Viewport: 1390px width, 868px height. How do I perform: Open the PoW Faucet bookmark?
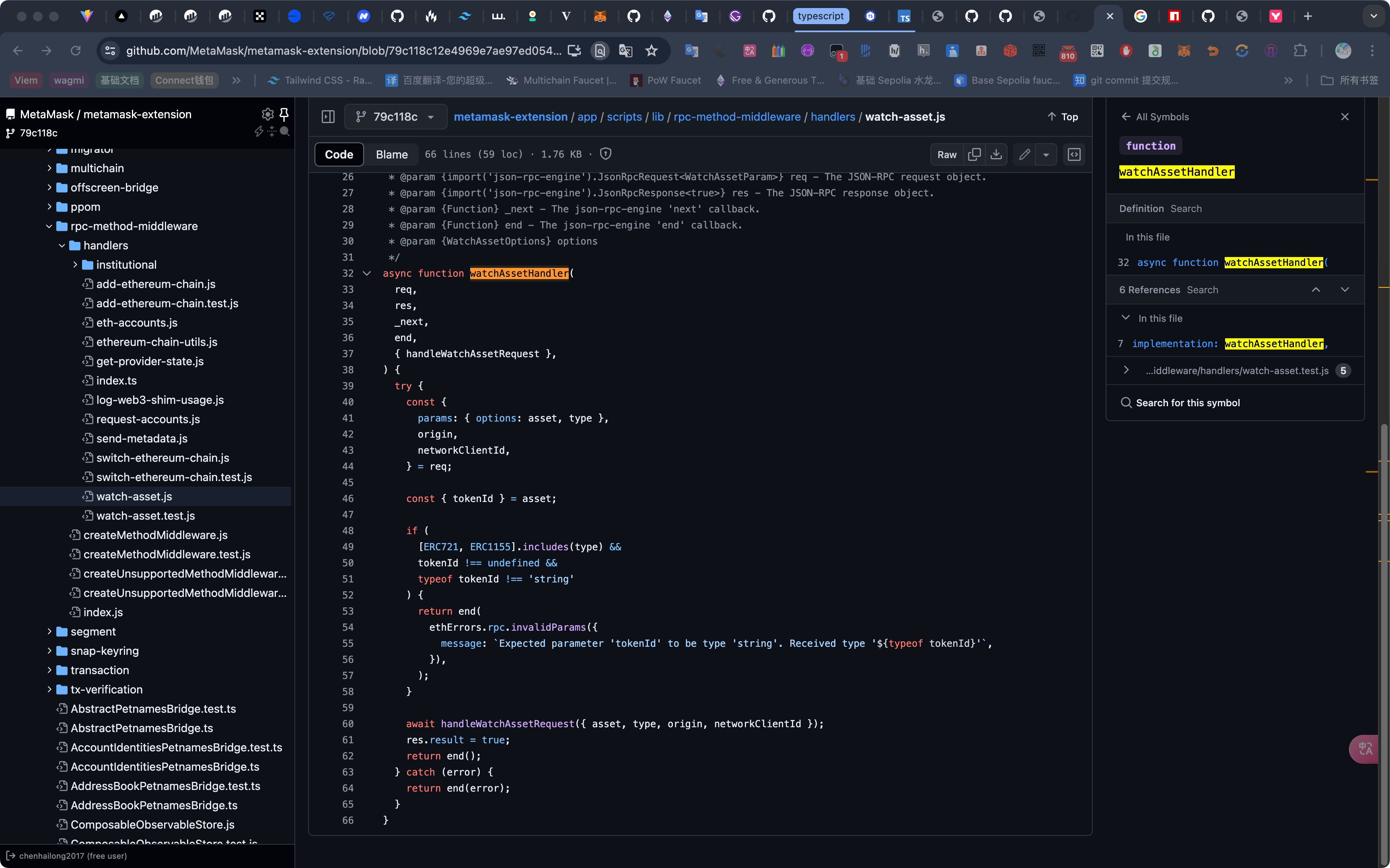click(x=666, y=80)
